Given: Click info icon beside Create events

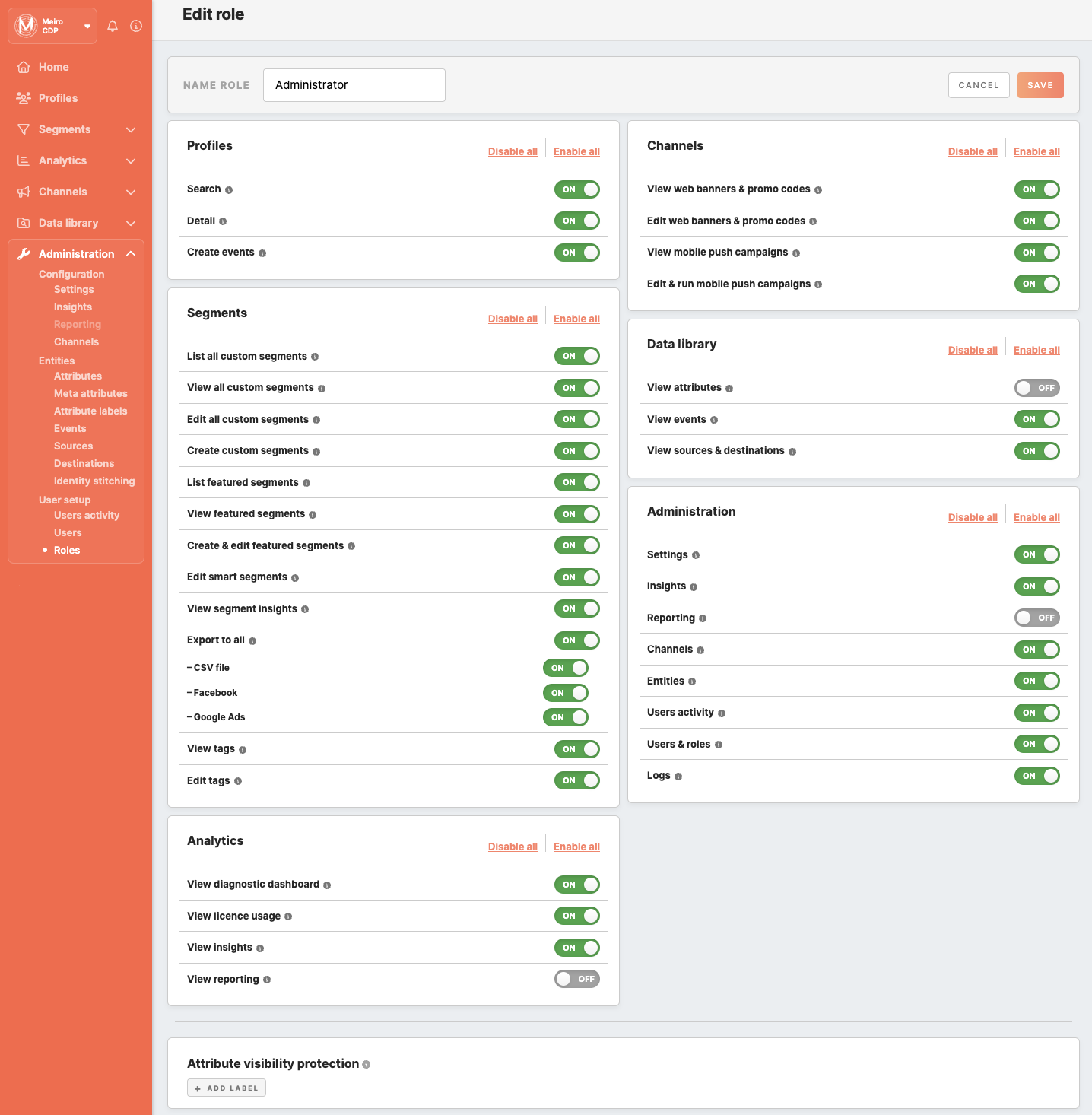Looking at the screenshot, I should [262, 253].
